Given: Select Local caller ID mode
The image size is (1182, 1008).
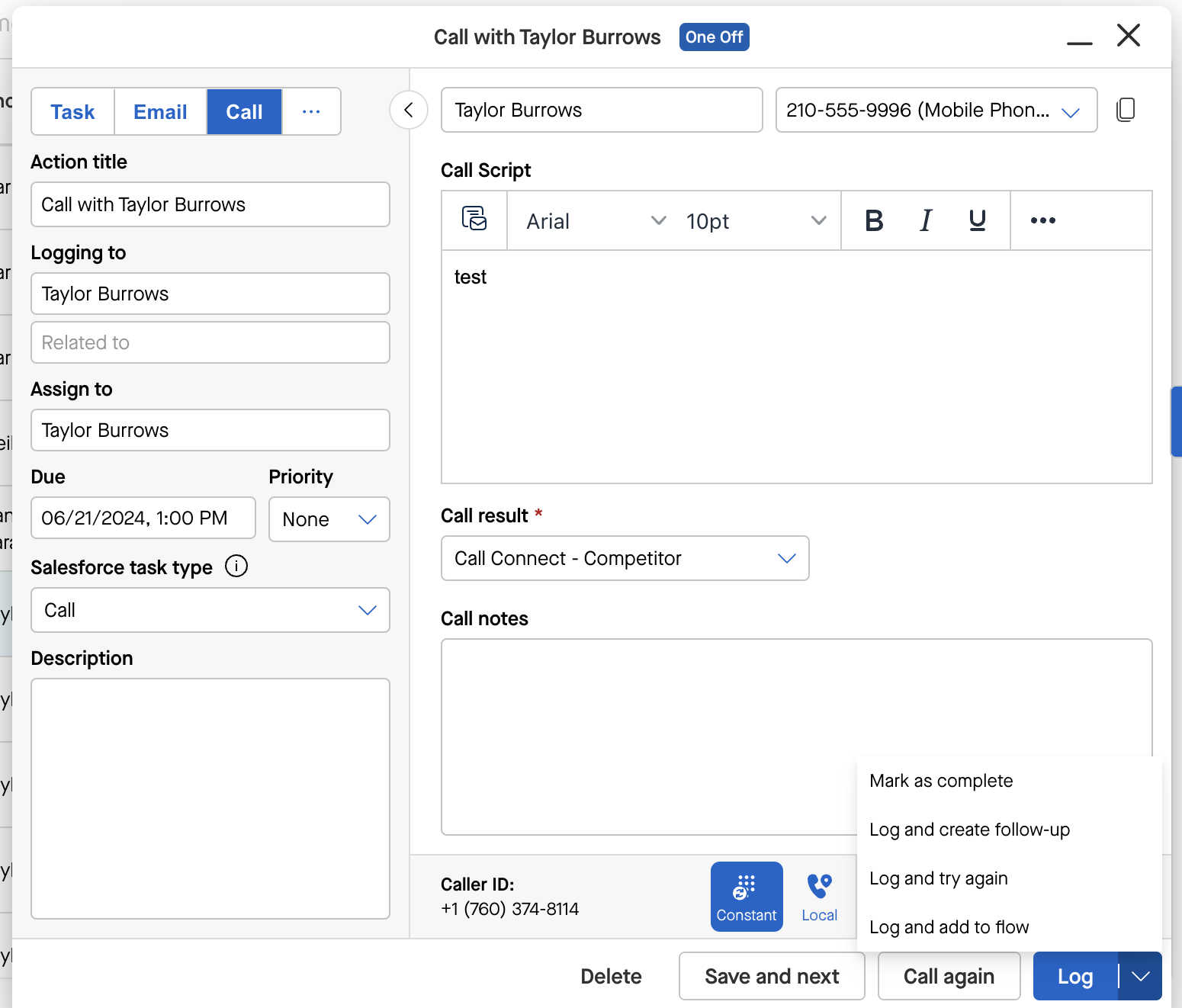Looking at the screenshot, I should coord(820,897).
